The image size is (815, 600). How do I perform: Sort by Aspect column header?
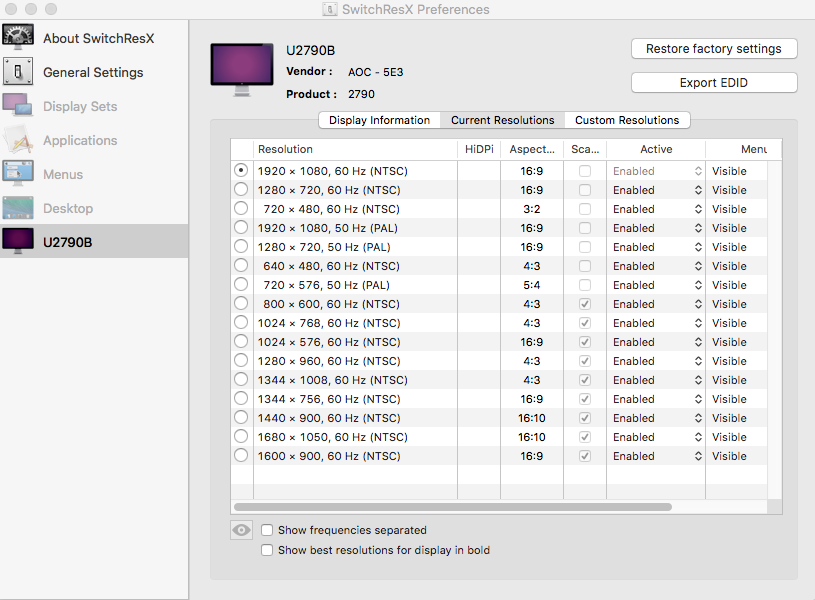[x=532, y=149]
